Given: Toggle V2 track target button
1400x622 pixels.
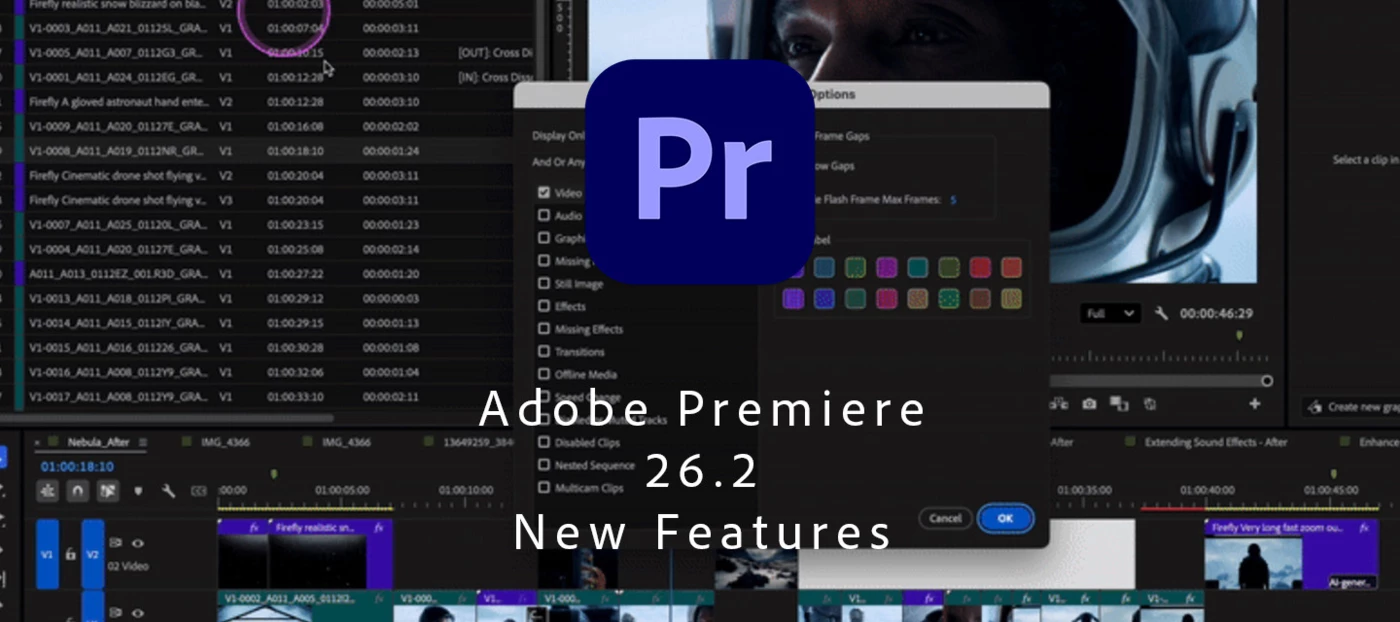Looking at the screenshot, I should [93, 553].
